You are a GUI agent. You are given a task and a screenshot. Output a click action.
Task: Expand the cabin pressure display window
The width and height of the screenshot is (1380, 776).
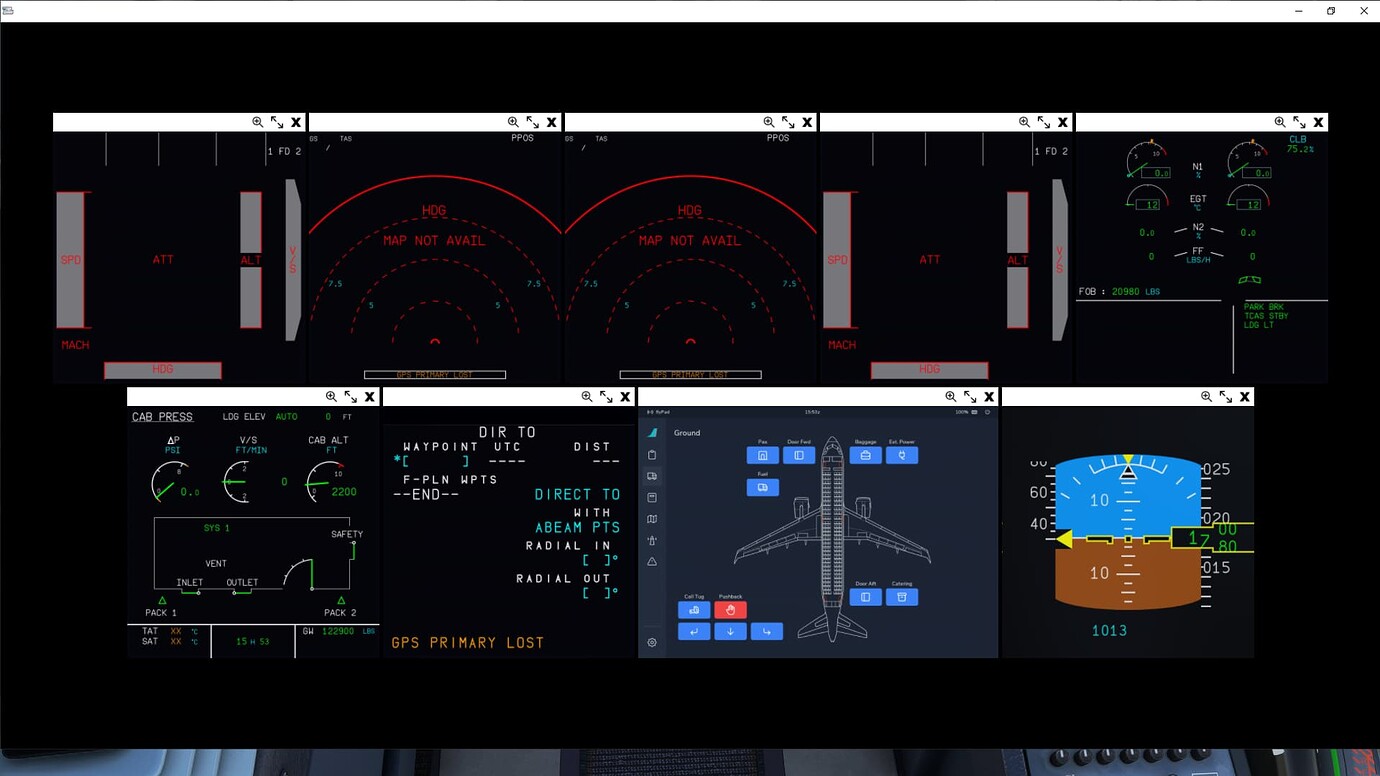(349, 396)
